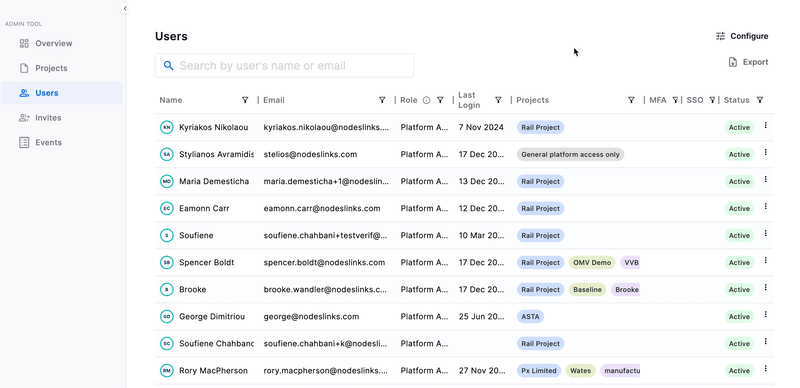Screen dimensions: 800x388
Task: Click the OMV Demo tag on Spencer Boldt
Action: pyautogui.click(x=592, y=262)
